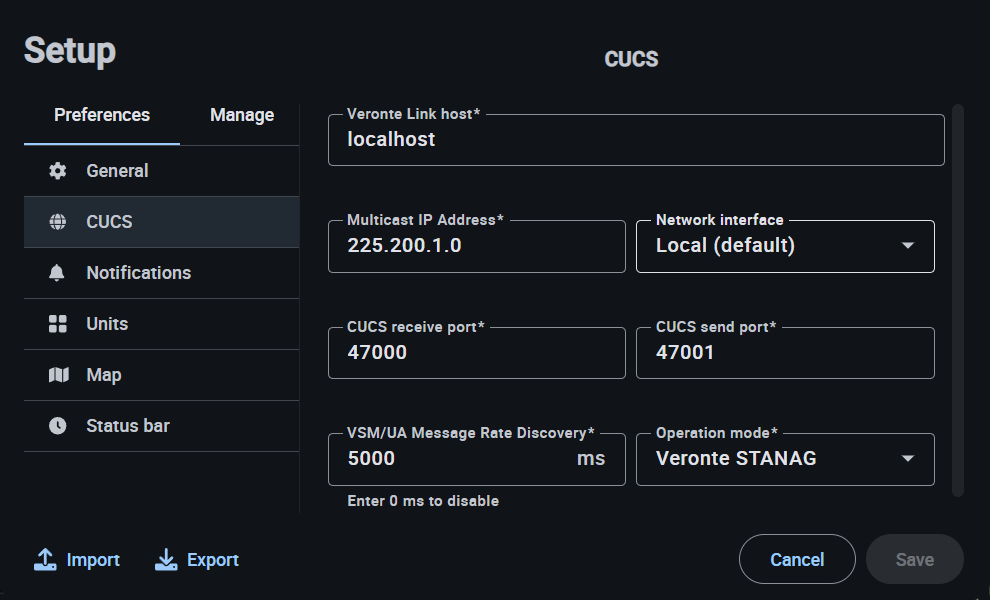990x600 pixels.
Task: Open the Local (default) combo box
Action: [x=785, y=246]
